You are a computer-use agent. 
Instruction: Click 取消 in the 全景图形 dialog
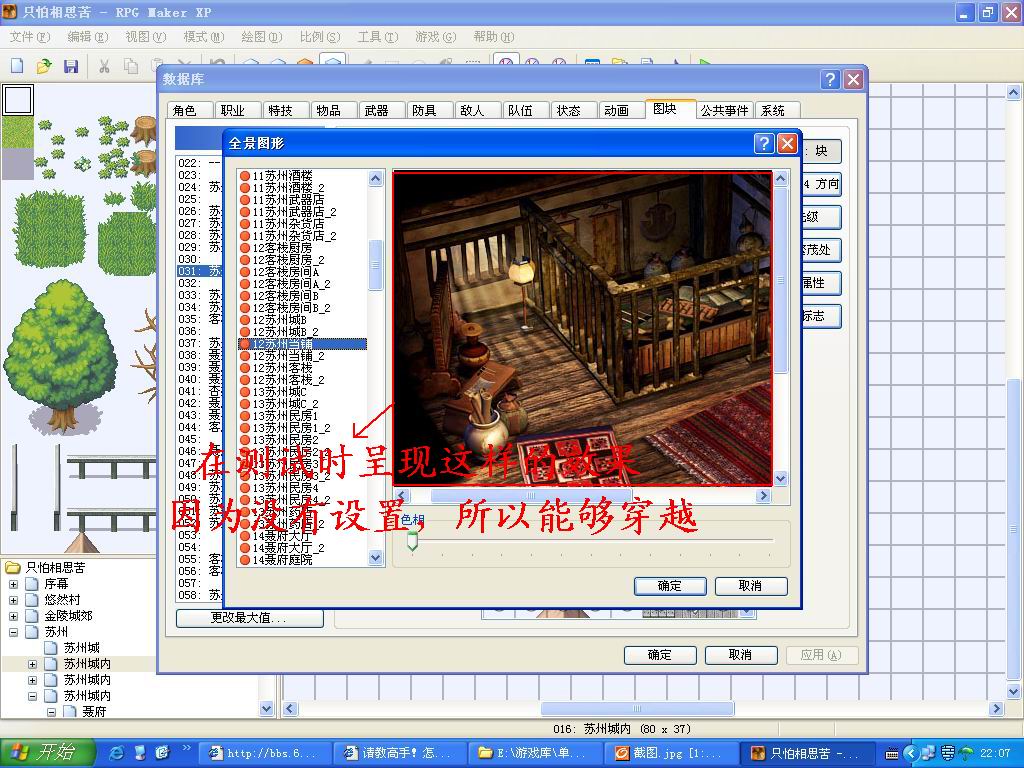point(751,586)
